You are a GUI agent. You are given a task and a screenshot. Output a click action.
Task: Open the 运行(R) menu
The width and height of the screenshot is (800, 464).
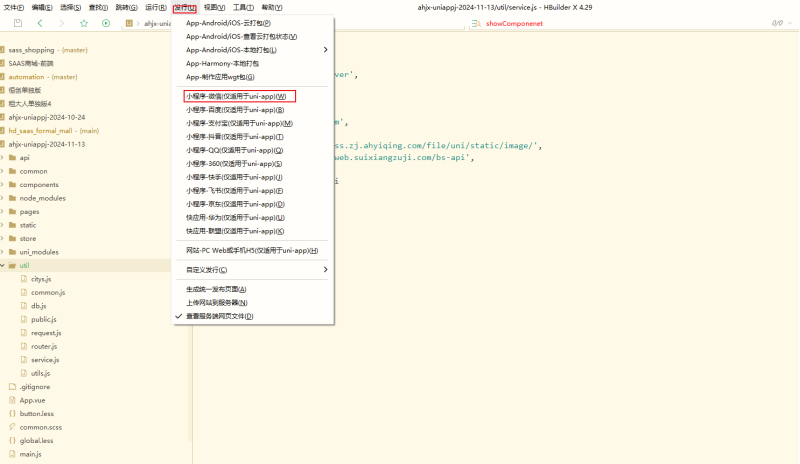[x=156, y=7]
